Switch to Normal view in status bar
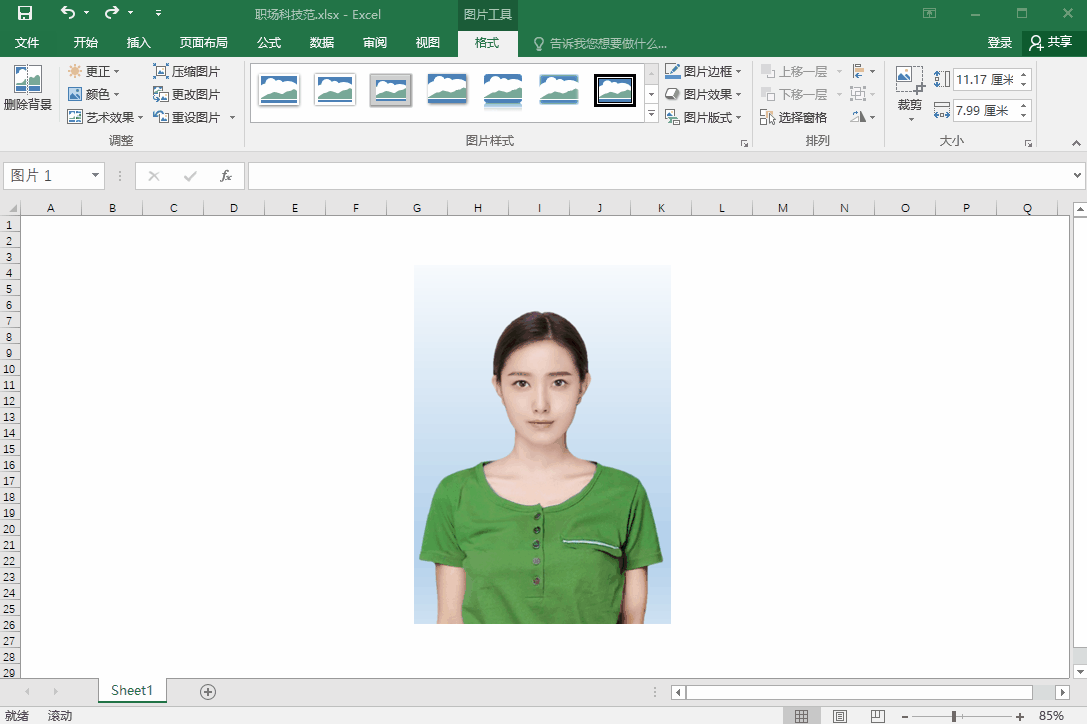 801,716
